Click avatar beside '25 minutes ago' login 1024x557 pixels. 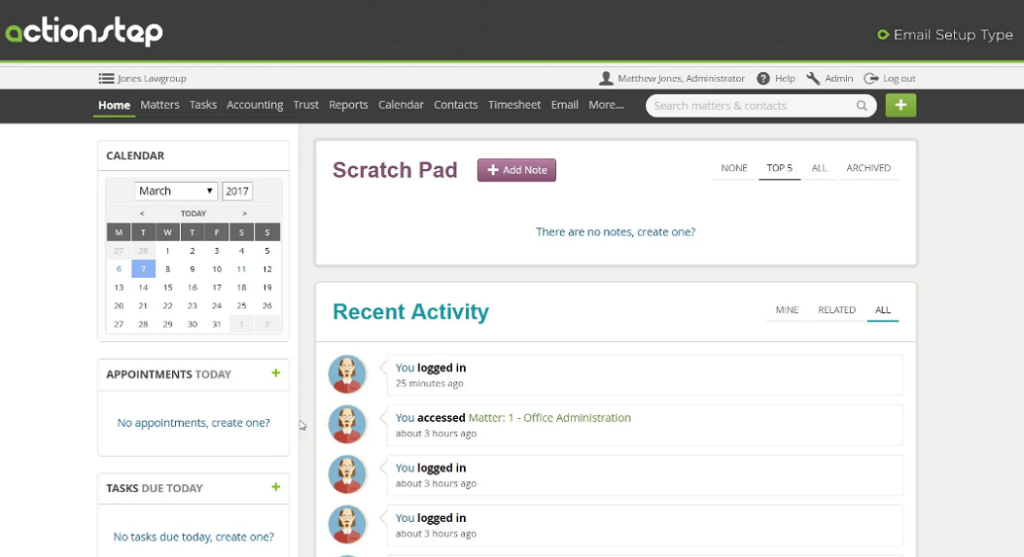click(347, 374)
